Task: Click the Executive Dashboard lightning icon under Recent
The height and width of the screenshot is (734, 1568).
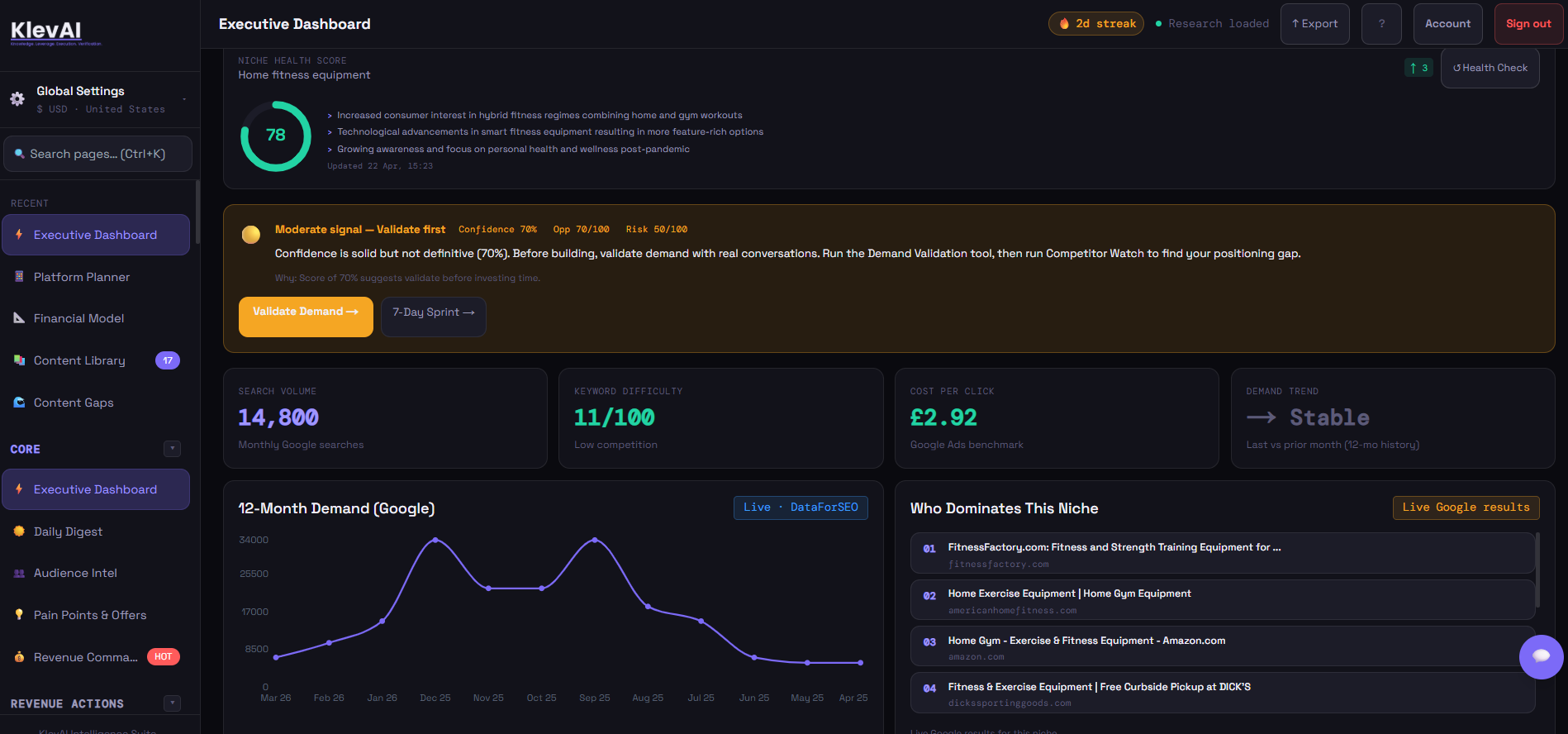Action: [19, 235]
